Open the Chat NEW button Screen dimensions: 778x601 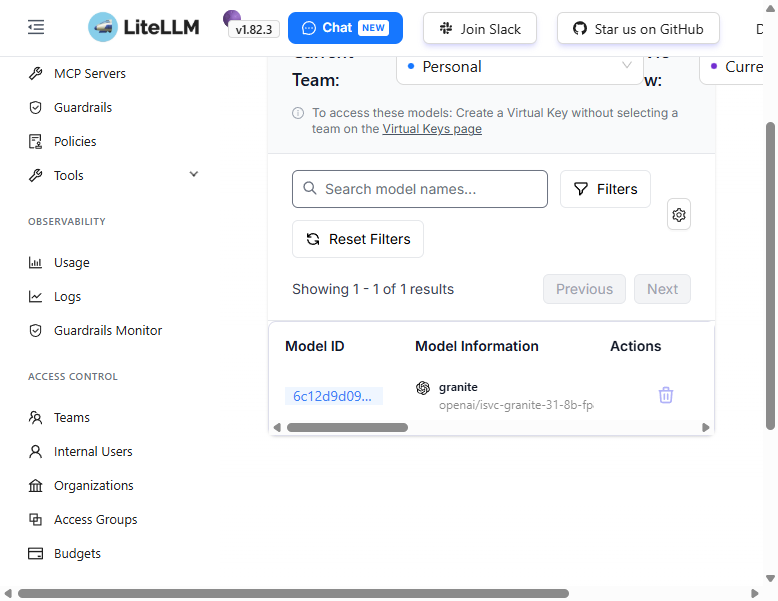pyautogui.click(x=345, y=28)
